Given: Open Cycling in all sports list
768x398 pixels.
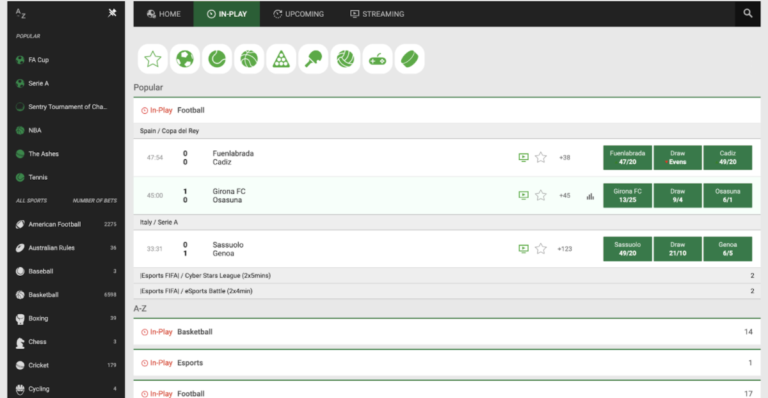Looking at the screenshot, I should 66,389.
